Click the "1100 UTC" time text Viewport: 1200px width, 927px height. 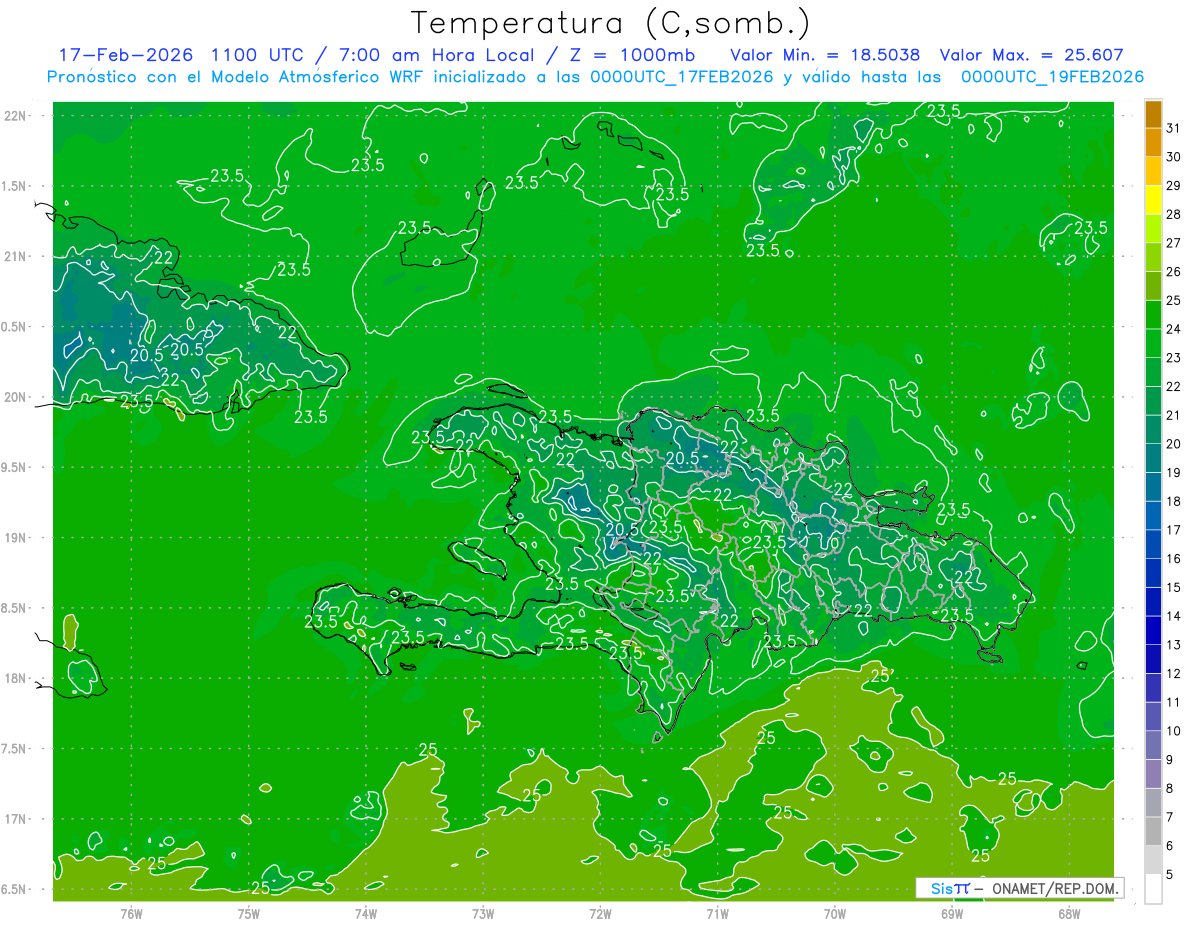tap(258, 55)
